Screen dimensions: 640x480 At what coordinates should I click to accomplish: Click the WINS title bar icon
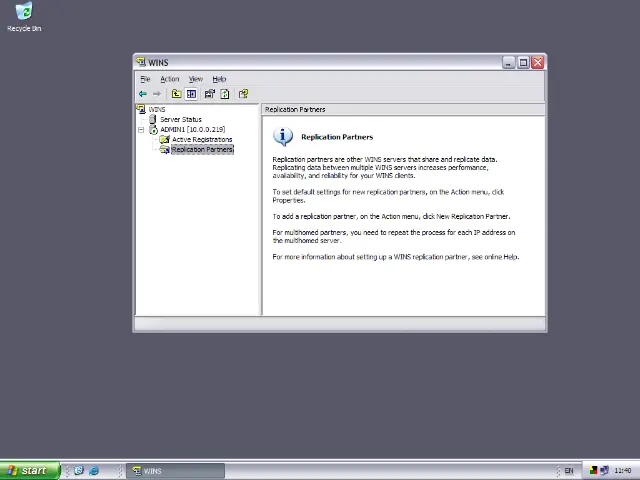click(x=141, y=62)
